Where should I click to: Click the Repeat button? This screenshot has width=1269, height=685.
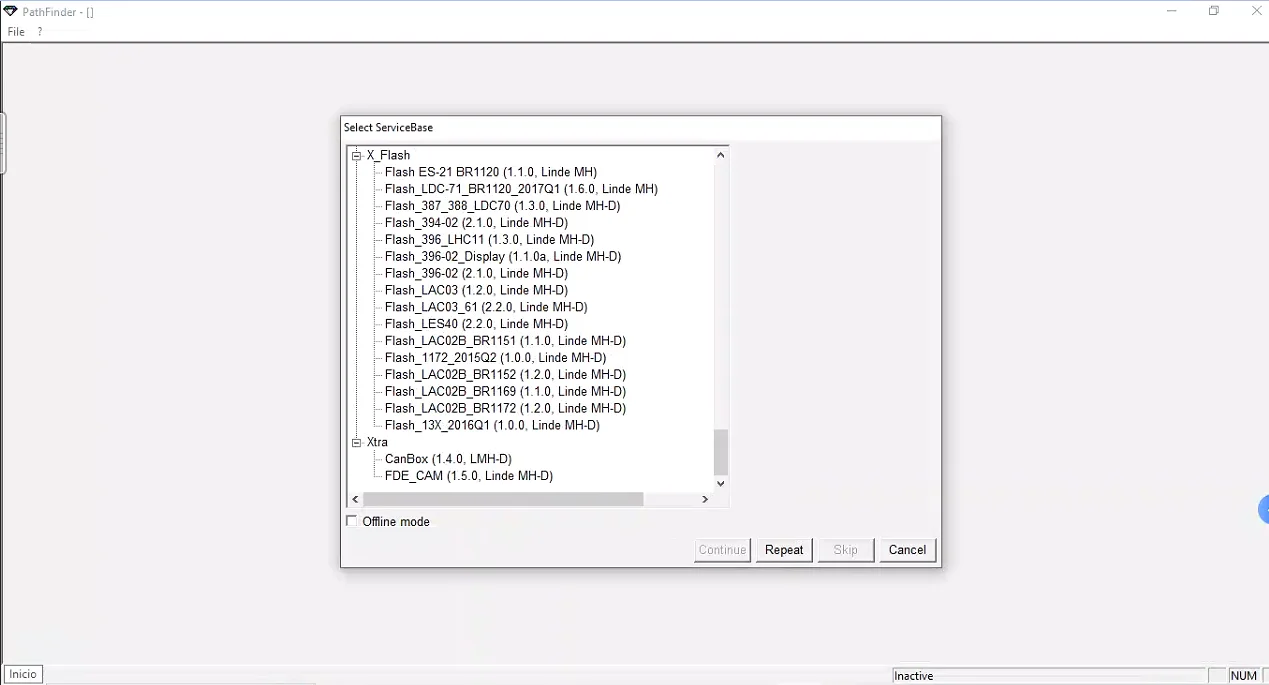pyautogui.click(x=784, y=550)
